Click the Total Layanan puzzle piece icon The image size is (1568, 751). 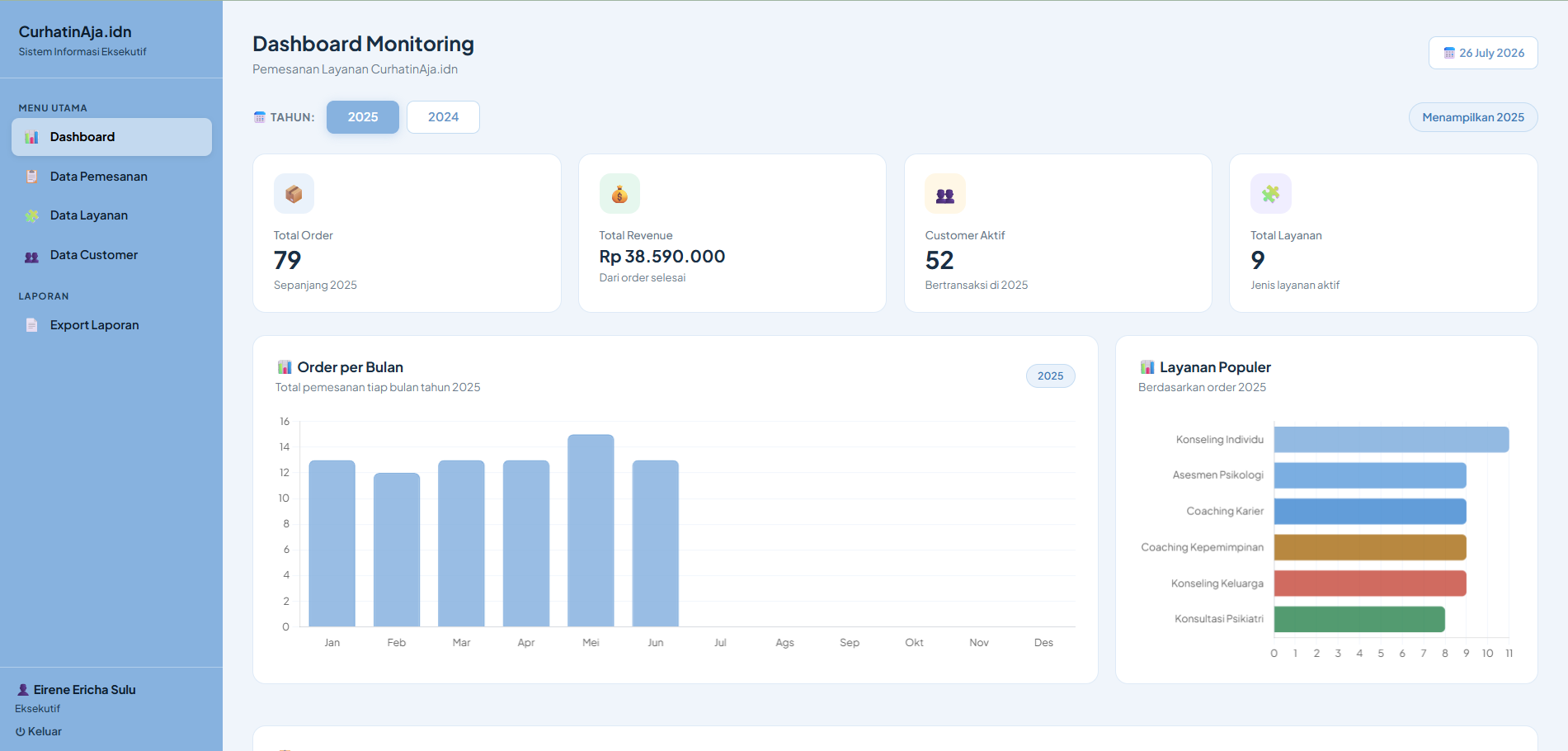click(x=1271, y=194)
